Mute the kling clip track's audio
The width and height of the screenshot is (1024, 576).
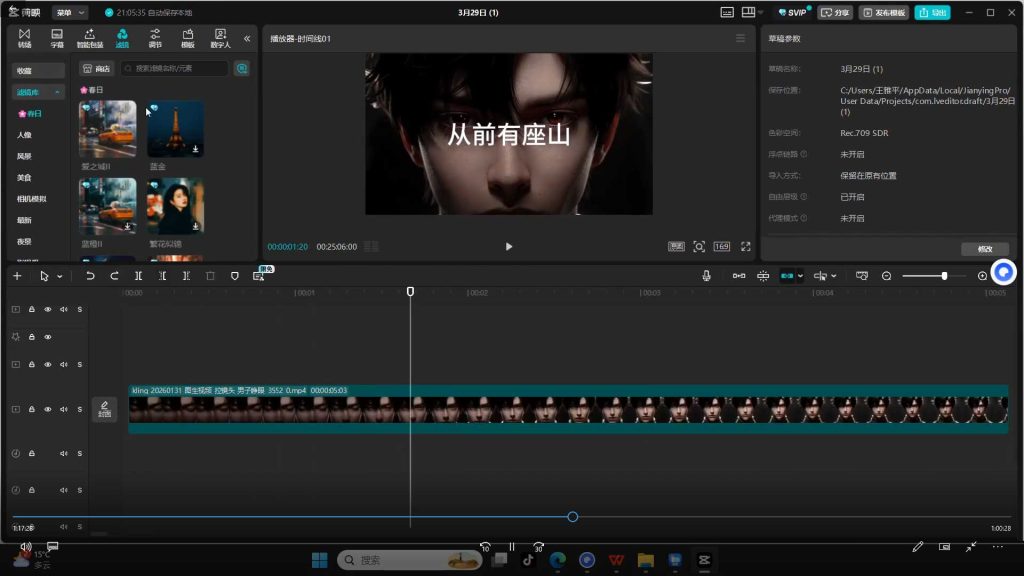coord(63,409)
